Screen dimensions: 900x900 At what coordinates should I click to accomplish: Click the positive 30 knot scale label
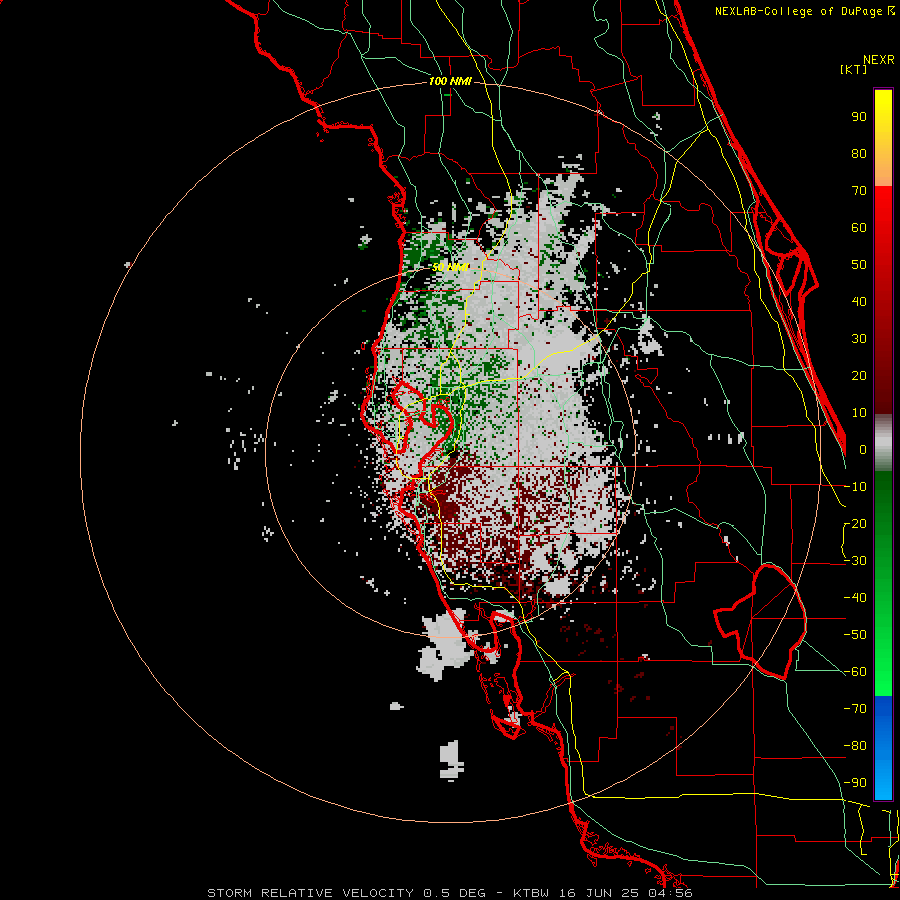[x=859, y=339]
